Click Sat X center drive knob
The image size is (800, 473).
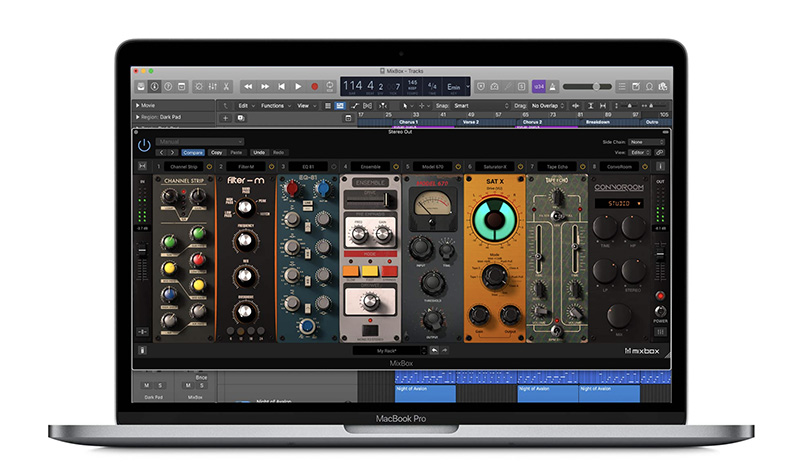[494, 219]
